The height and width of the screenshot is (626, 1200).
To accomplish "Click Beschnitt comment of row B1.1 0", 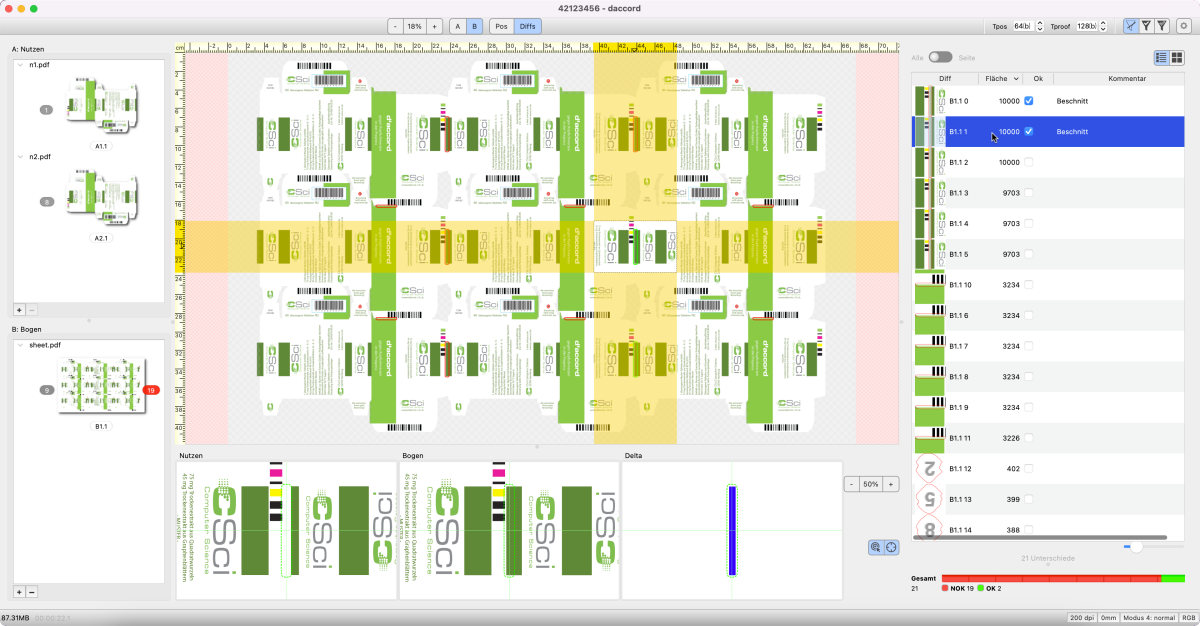I will [x=1072, y=101].
